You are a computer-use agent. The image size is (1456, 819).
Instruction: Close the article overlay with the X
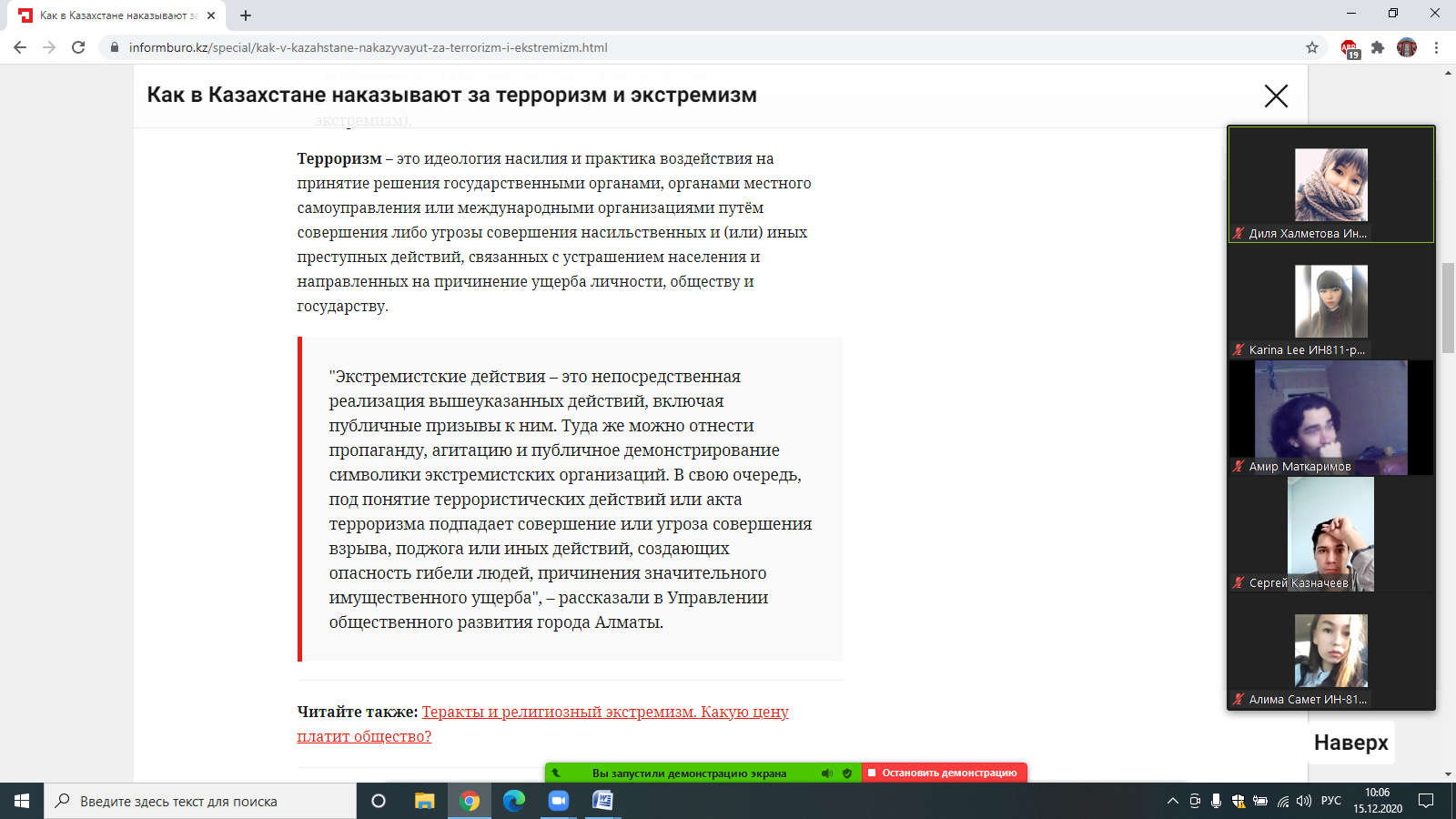tap(1276, 96)
